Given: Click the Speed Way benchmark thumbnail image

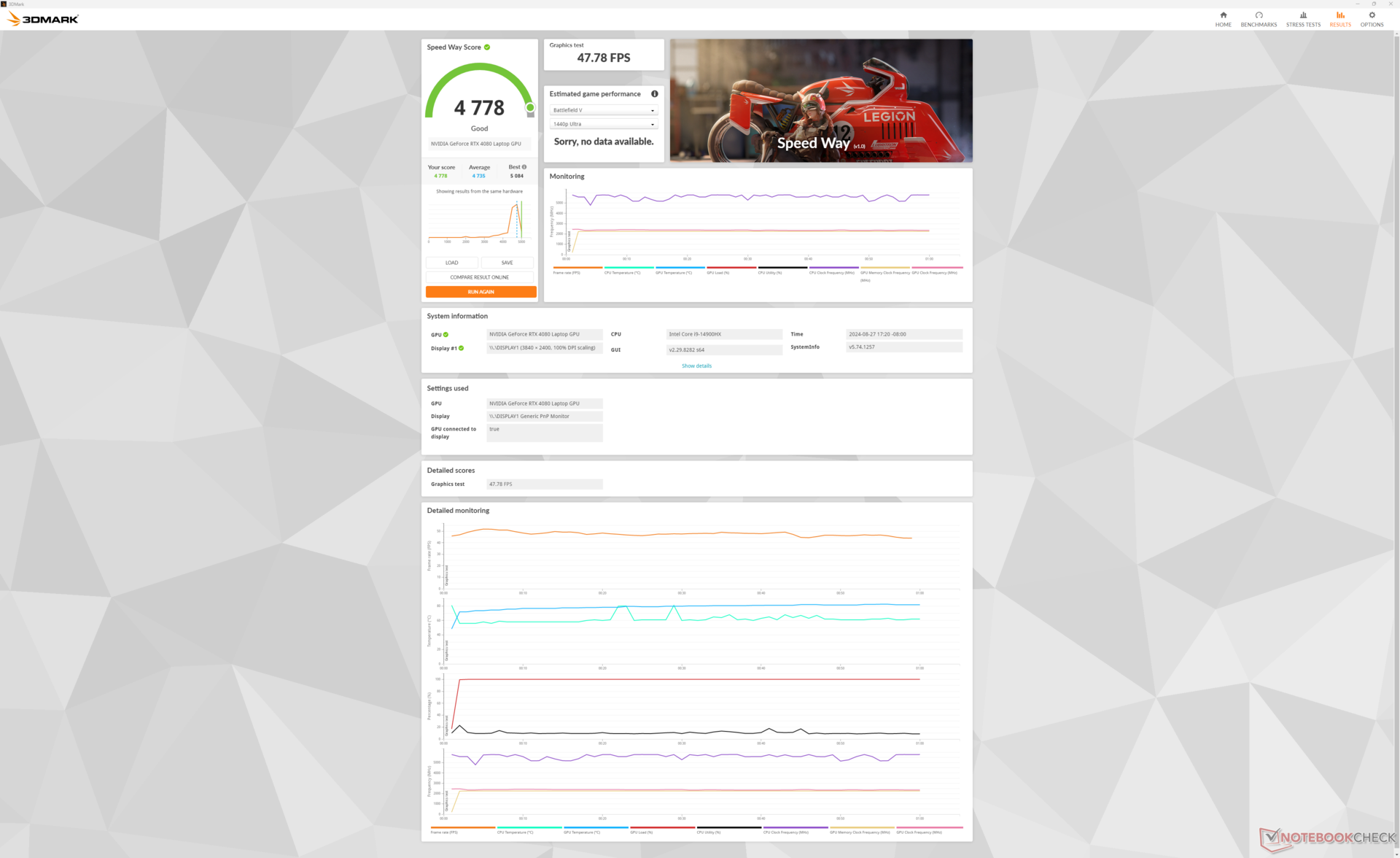Looking at the screenshot, I should click(x=821, y=100).
